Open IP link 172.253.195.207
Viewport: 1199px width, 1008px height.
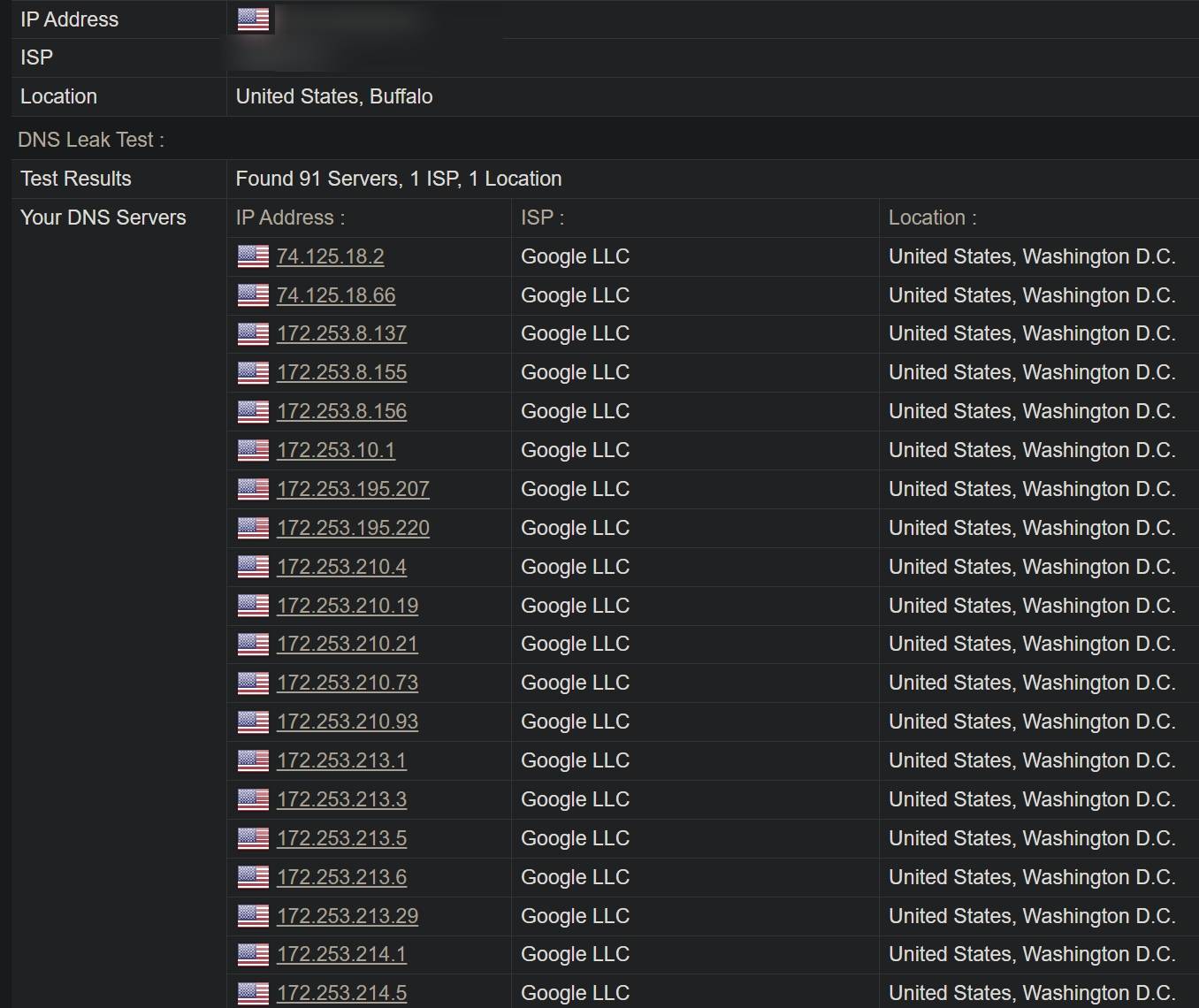click(x=353, y=489)
